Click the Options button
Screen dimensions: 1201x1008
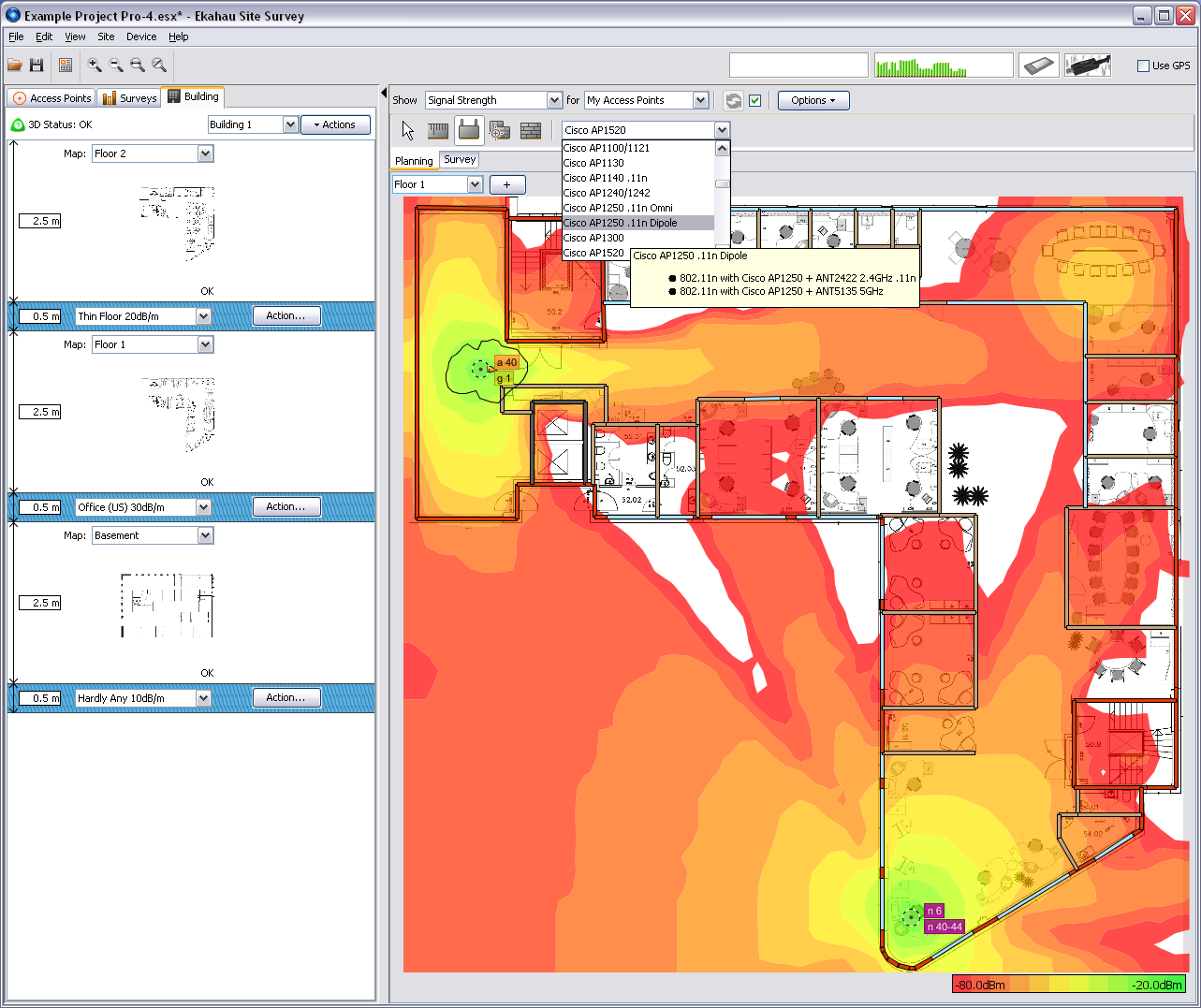813,100
